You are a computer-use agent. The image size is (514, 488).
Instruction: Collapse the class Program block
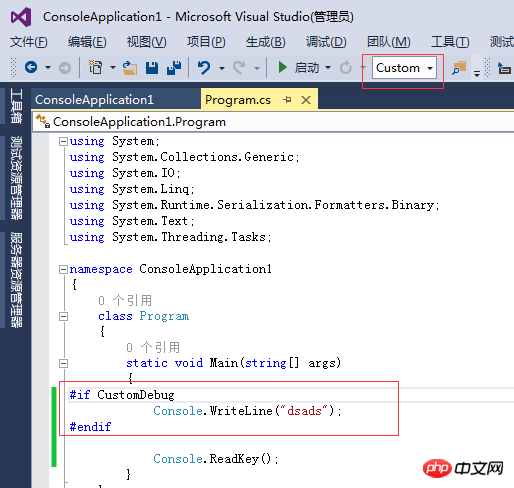(63, 316)
